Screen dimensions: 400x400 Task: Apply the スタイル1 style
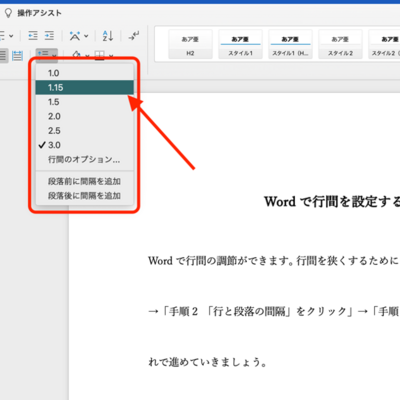pyautogui.click(x=240, y=44)
